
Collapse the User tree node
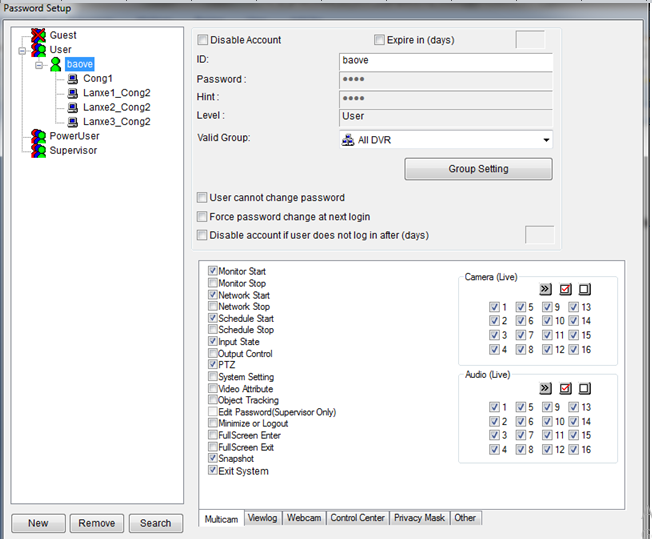(24, 50)
